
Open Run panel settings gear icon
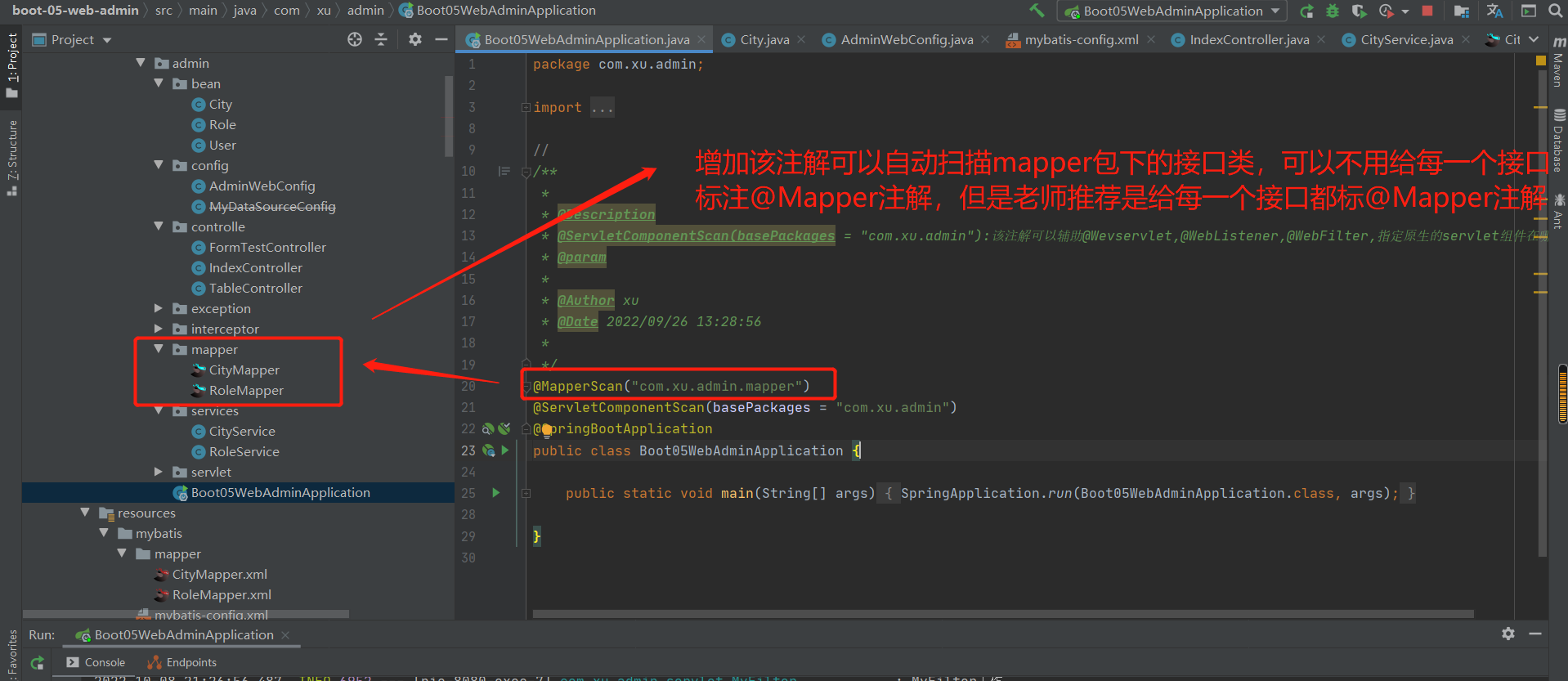[1508, 634]
